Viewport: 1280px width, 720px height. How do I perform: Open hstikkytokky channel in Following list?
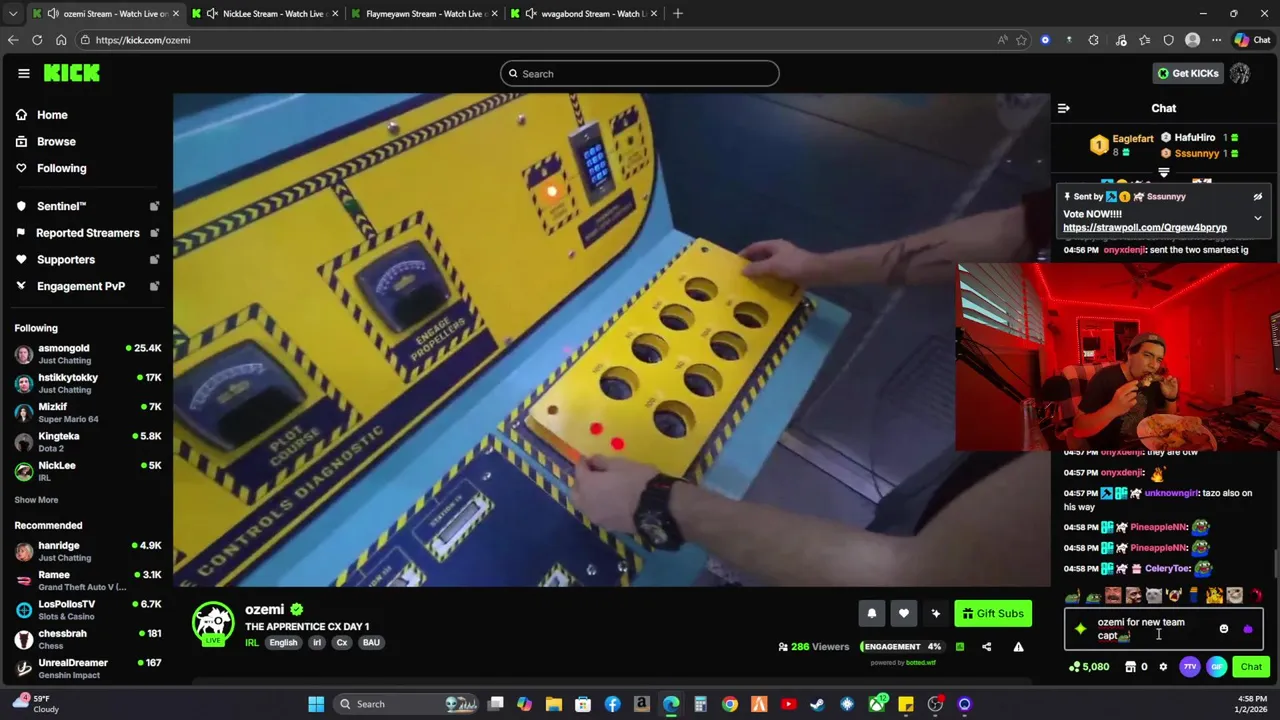tap(87, 383)
